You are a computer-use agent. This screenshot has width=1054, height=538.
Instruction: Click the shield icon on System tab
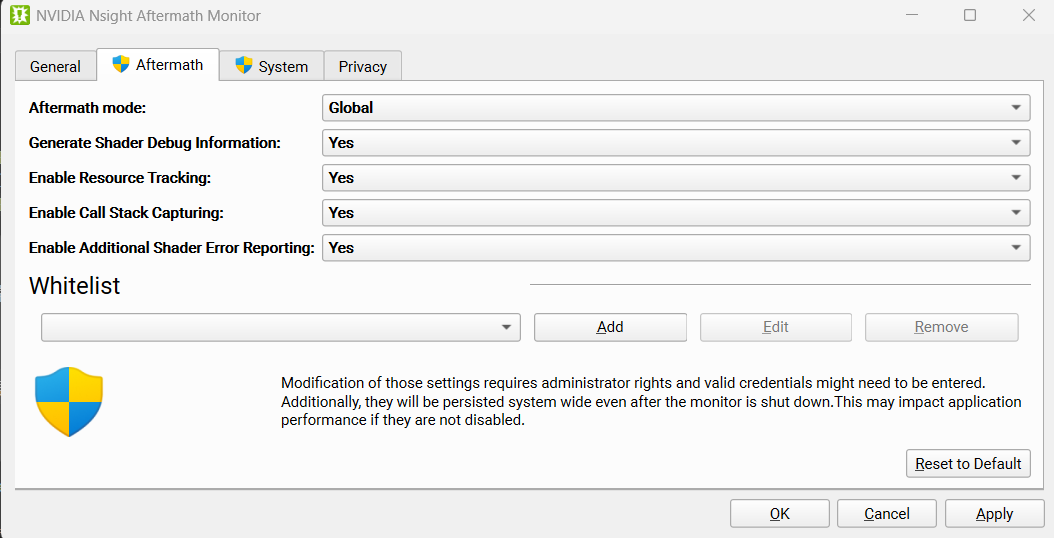pos(243,66)
